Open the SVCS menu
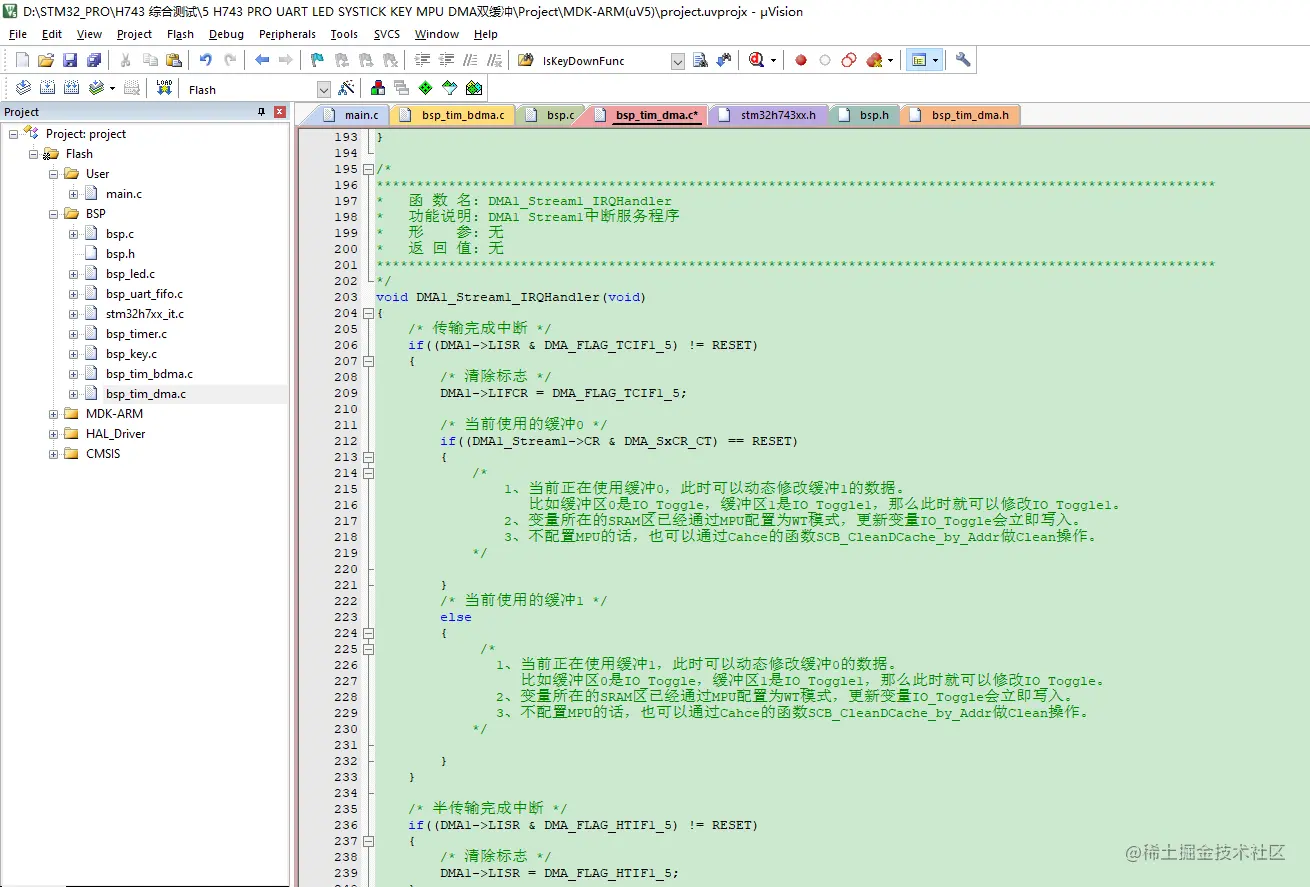This screenshot has width=1310, height=887. (386, 34)
